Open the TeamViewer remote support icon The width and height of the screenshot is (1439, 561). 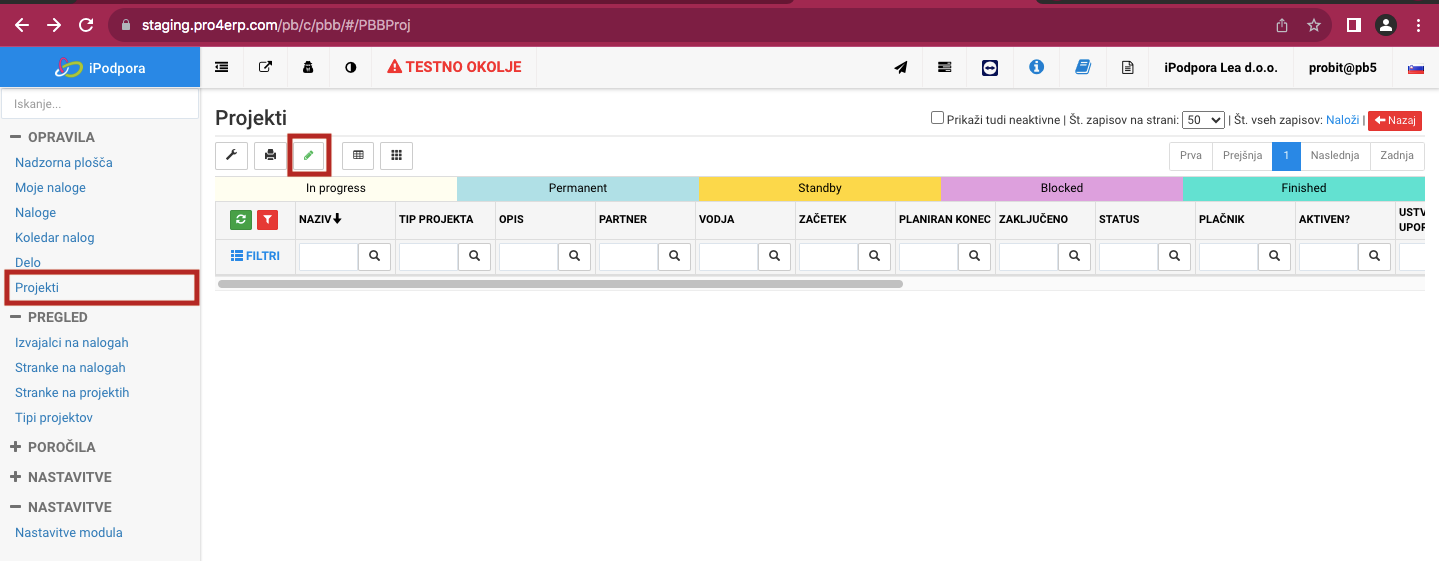click(x=990, y=67)
